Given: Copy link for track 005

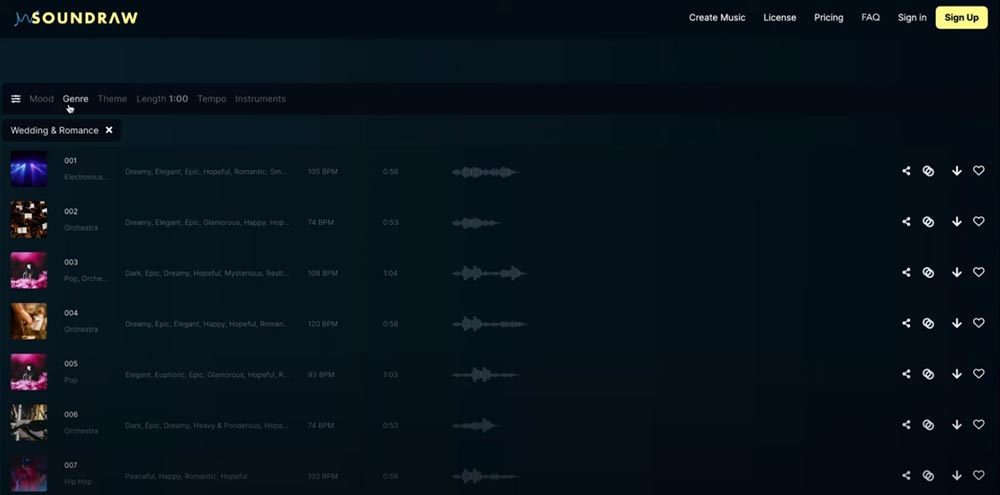Looking at the screenshot, I should (x=929, y=374).
